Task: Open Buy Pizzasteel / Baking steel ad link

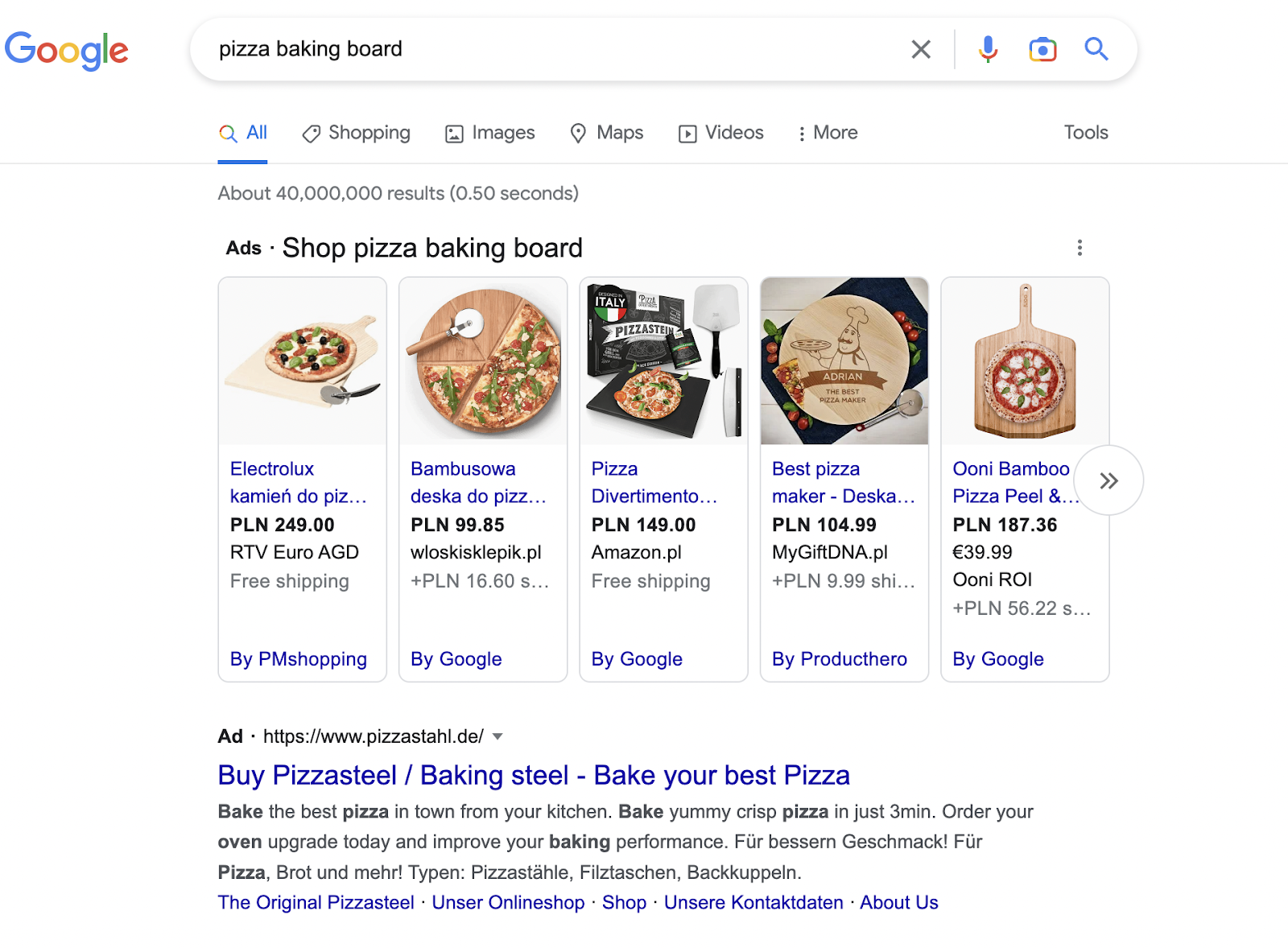Action: [534, 775]
